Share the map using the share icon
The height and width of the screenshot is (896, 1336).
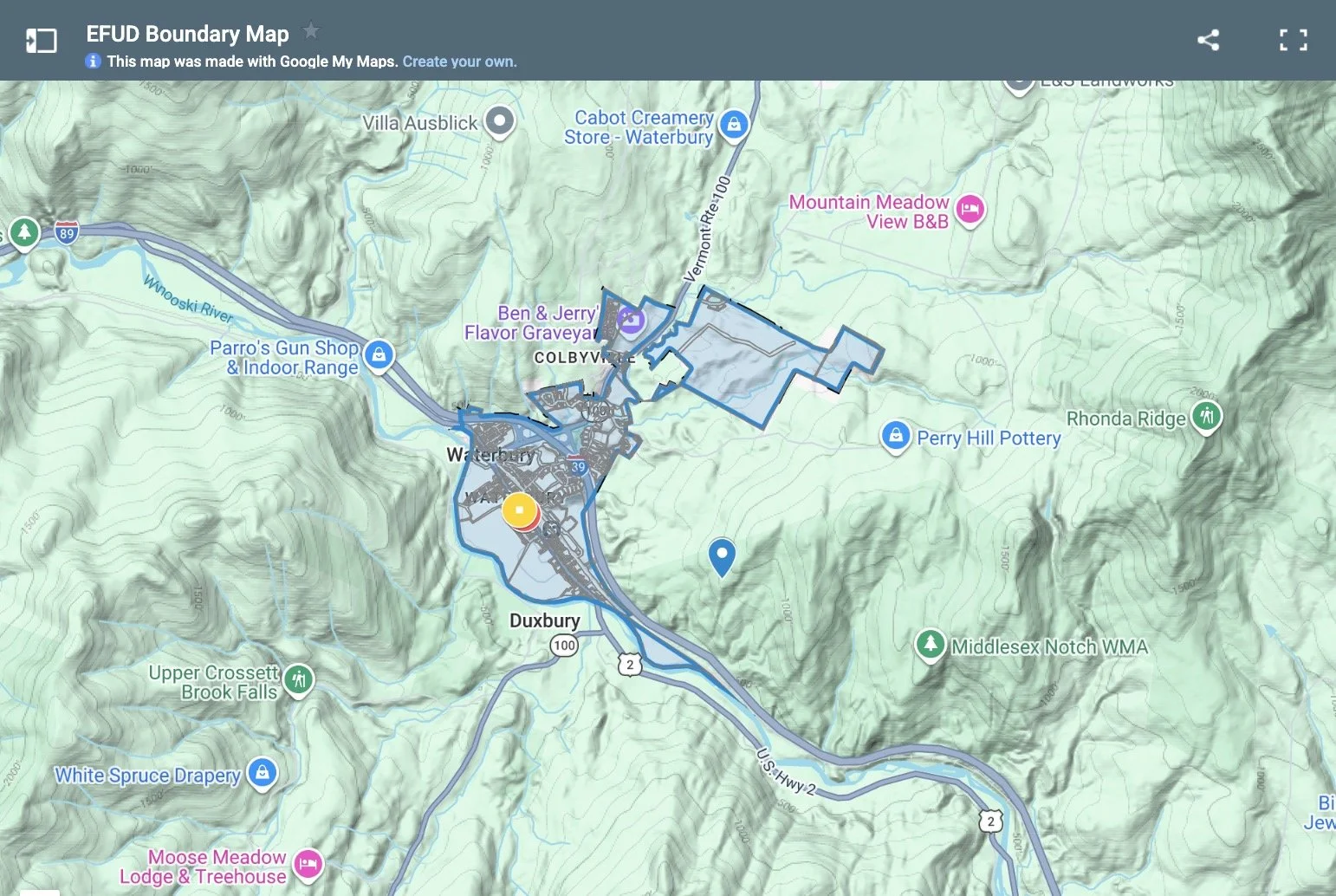[1208, 40]
